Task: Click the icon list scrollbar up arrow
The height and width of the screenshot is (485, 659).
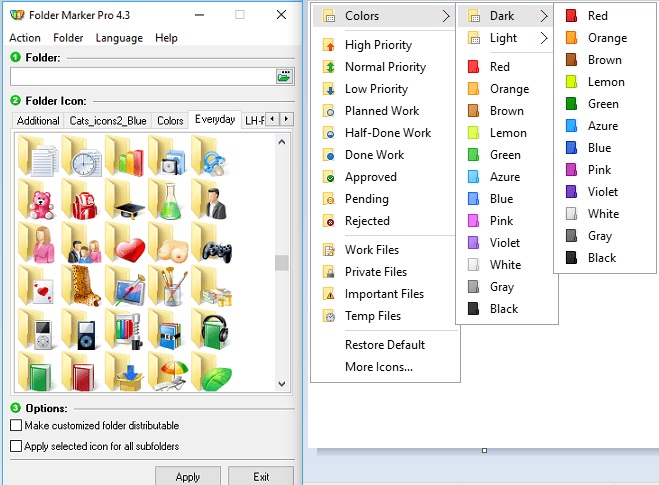Action: tap(282, 142)
